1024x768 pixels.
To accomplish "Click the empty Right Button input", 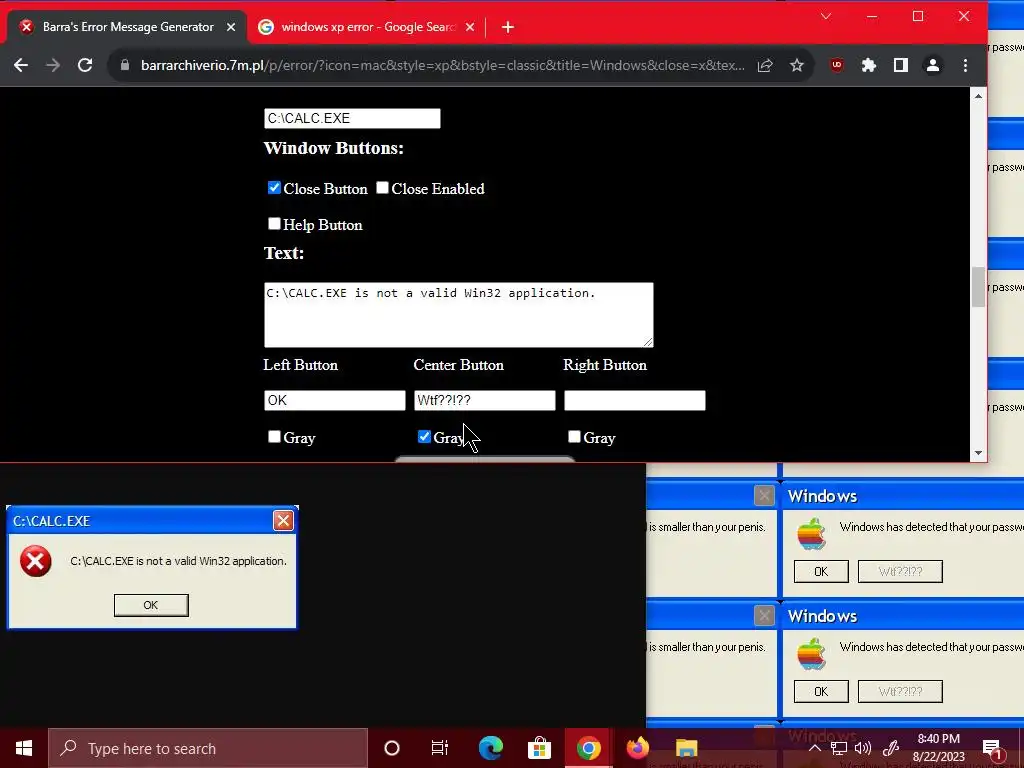I will tap(635, 400).
